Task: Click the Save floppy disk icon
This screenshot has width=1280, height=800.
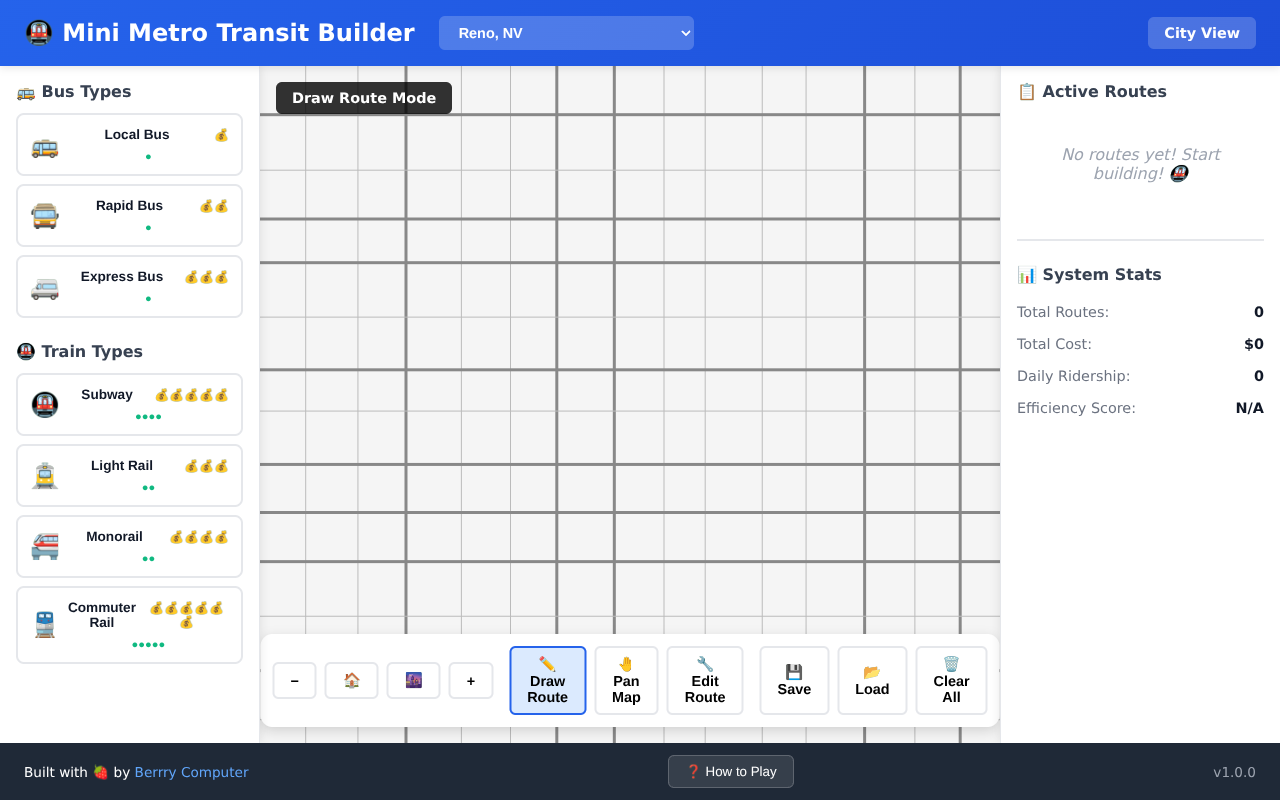Action: coord(793,680)
